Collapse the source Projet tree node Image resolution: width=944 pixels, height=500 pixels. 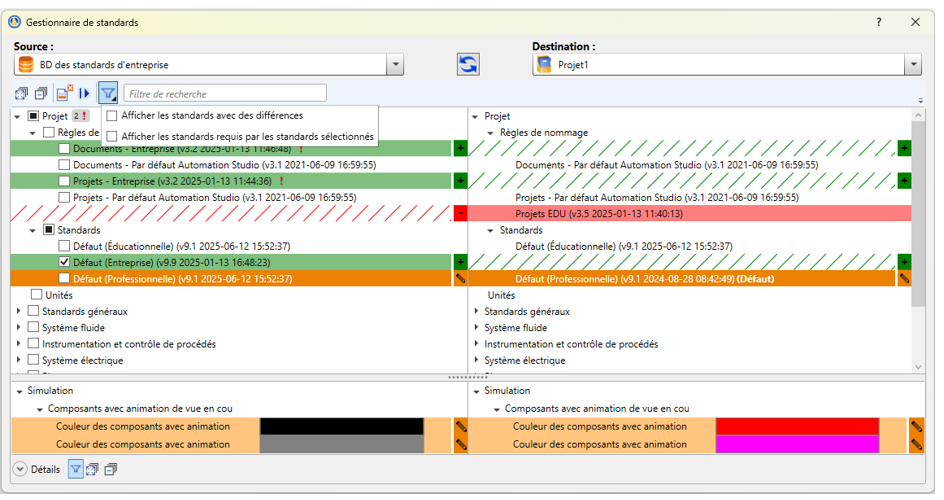pyautogui.click(x=17, y=116)
